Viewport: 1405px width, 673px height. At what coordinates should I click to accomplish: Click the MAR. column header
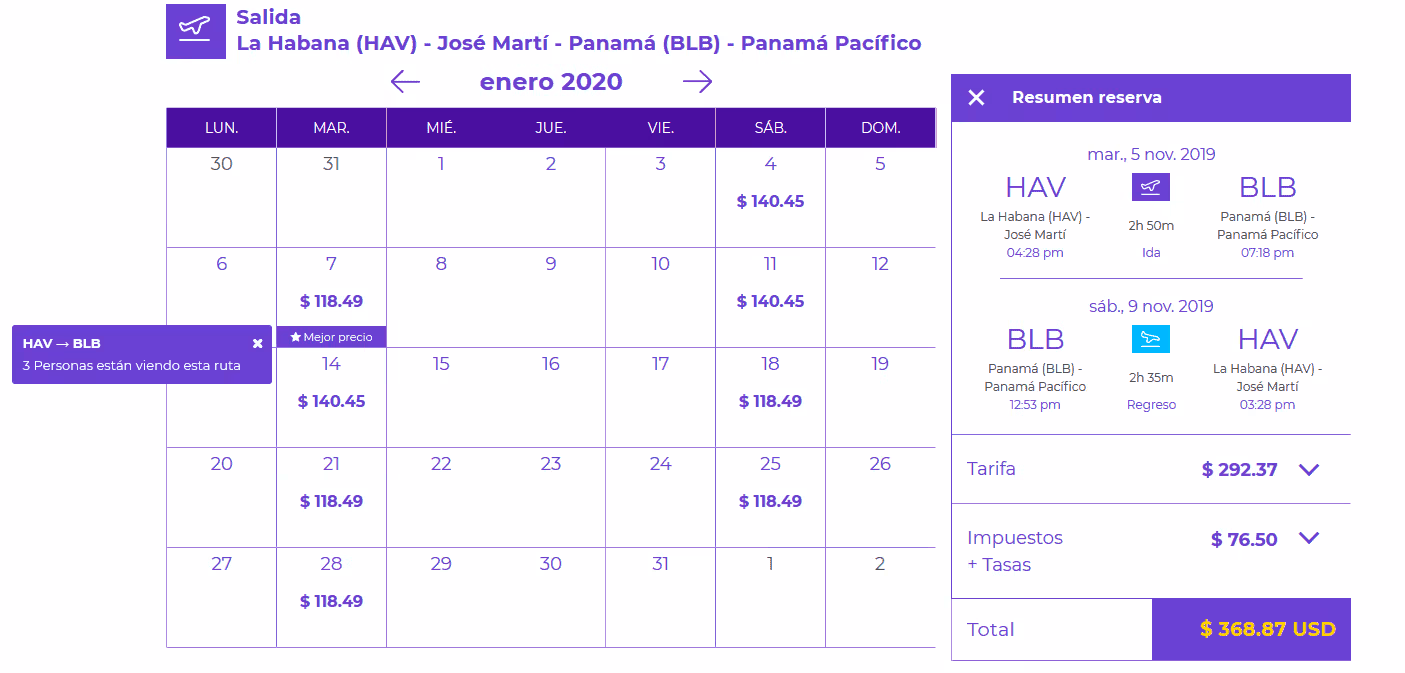click(x=331, y=128)
